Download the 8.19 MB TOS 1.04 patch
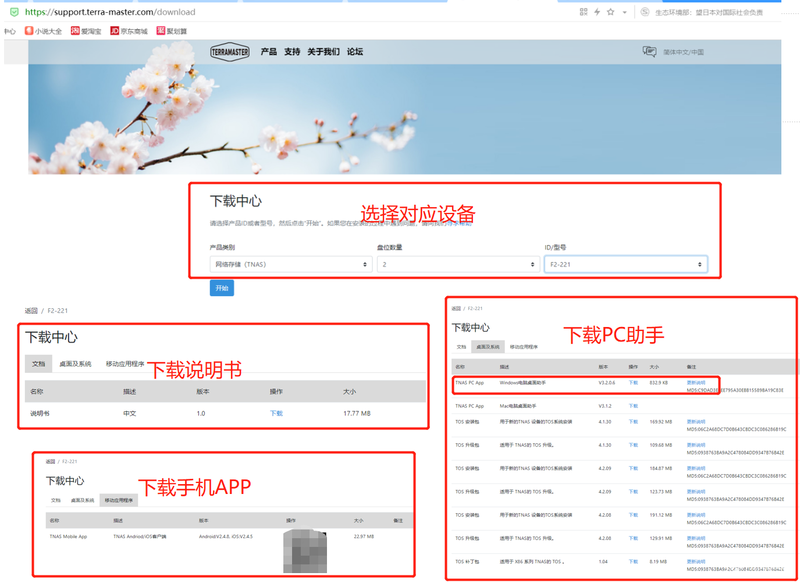Viewport: 800px width, 583px height. (x=633, y=562)
